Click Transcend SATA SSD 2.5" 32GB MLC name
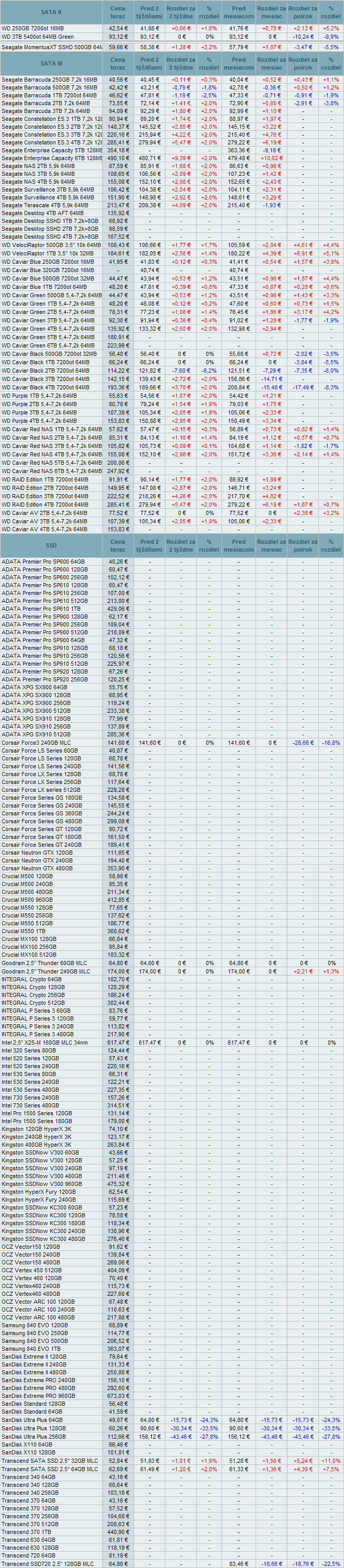The height and width of the screenshot is (1568, 344). point(49,1461)
